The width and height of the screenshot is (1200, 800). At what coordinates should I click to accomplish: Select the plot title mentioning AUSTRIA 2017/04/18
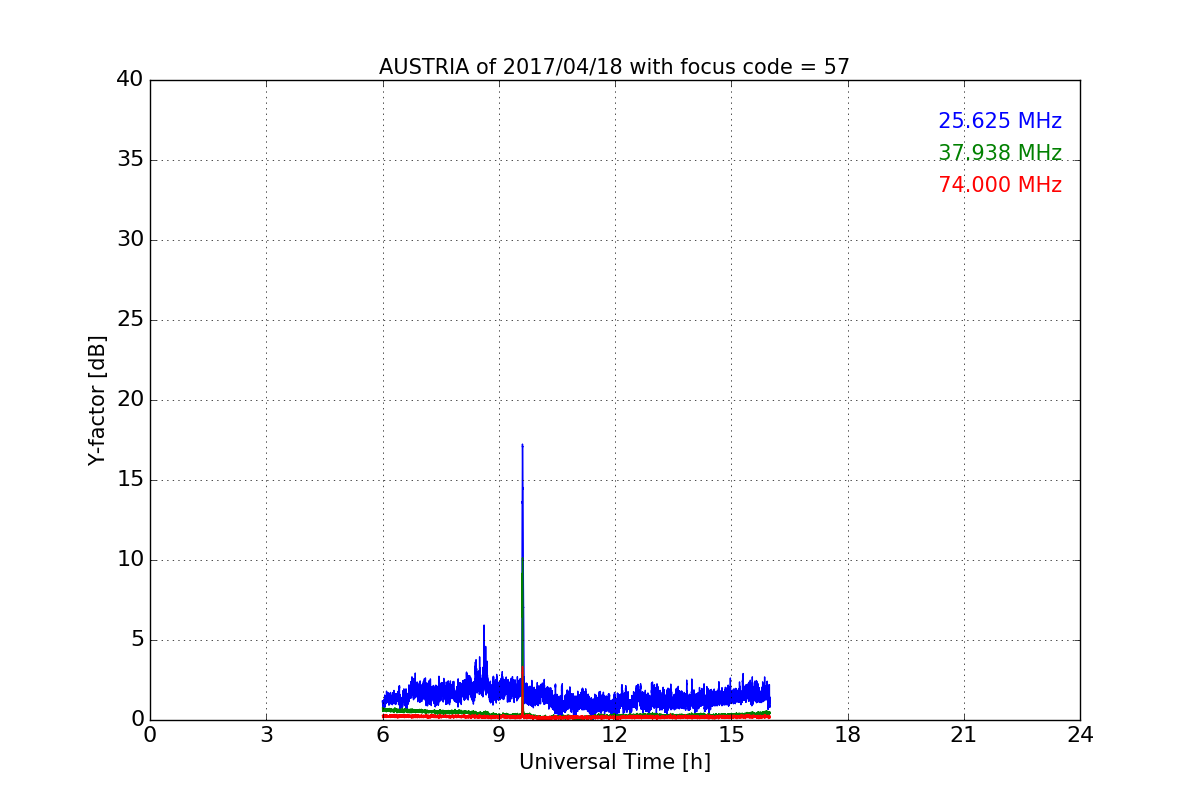[614, 67]
